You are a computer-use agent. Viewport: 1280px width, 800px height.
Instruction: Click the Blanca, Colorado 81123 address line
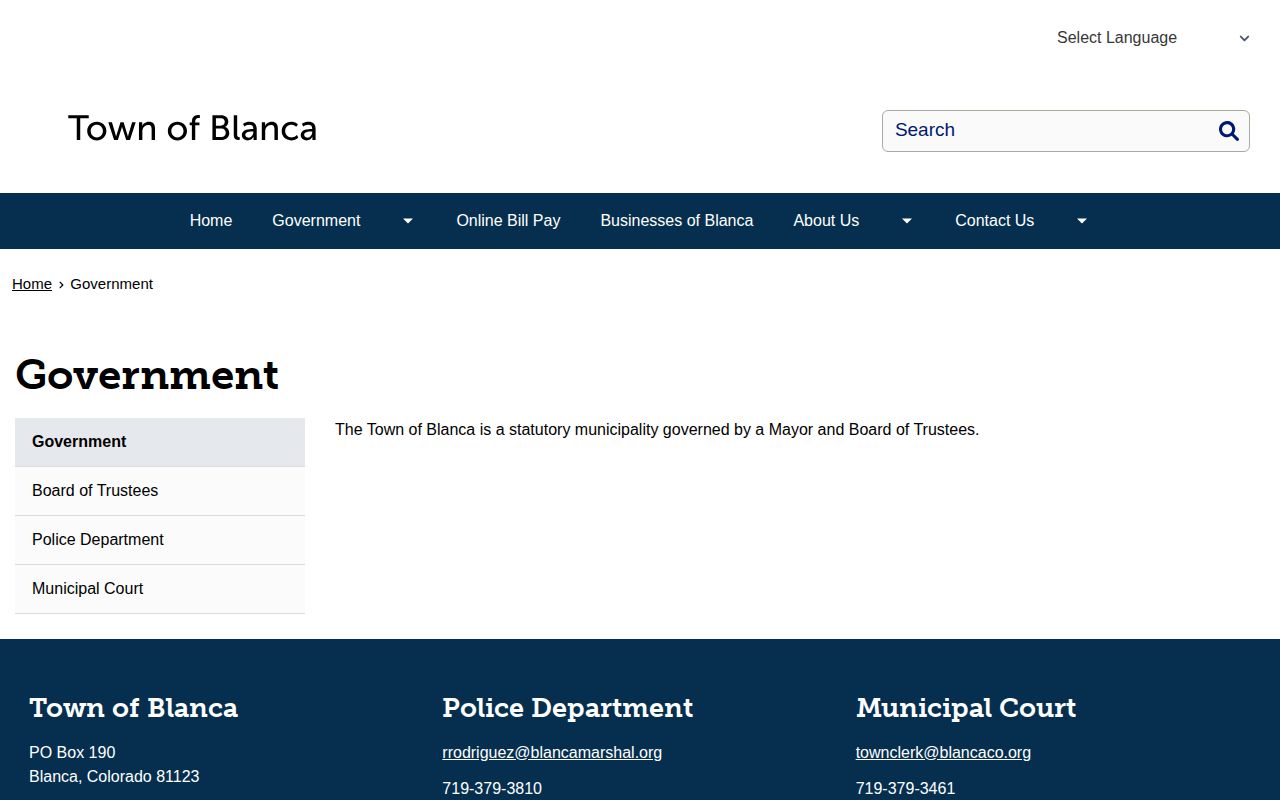(x=114, y=777)
